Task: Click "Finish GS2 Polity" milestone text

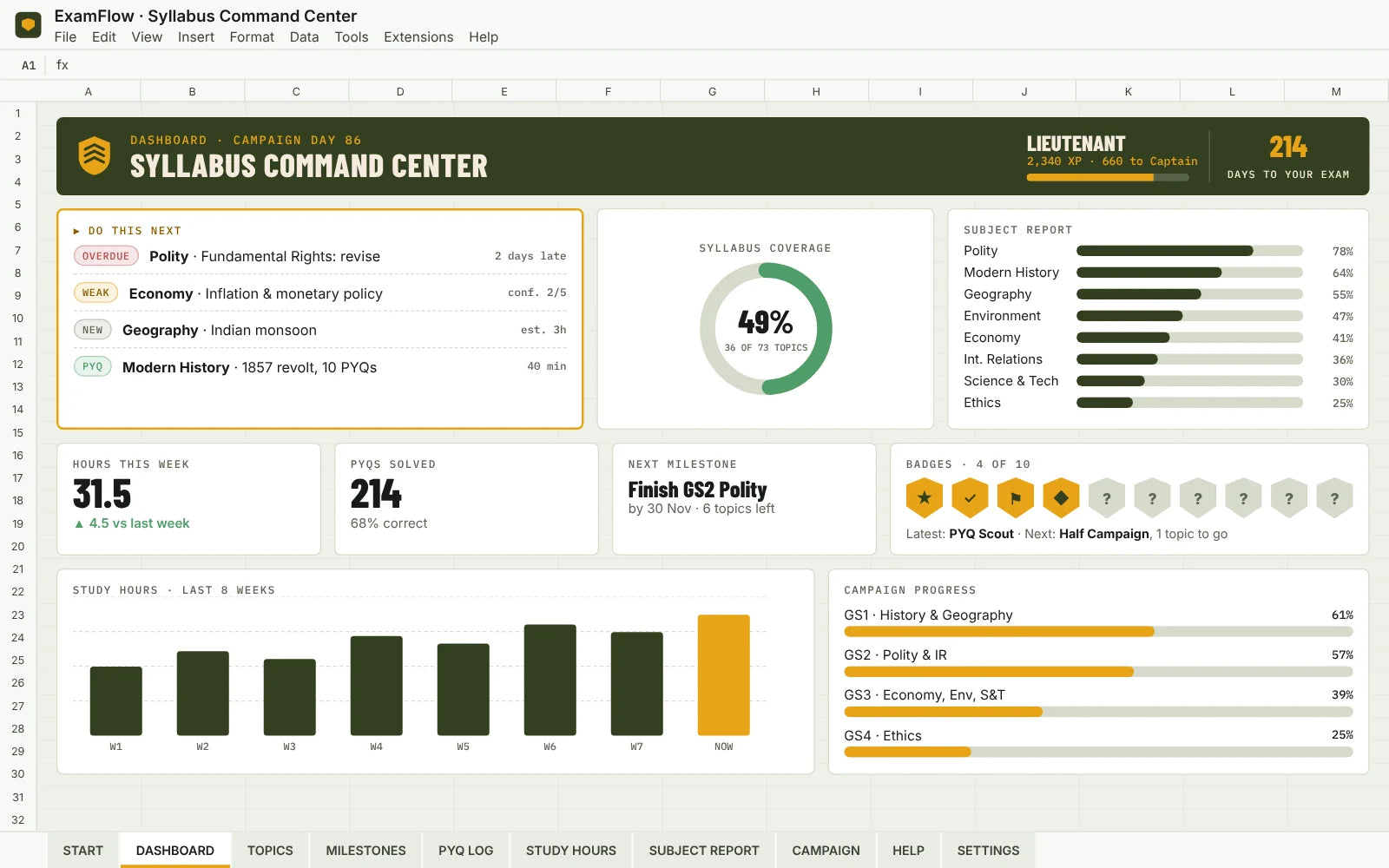Action: pos(697,490)
